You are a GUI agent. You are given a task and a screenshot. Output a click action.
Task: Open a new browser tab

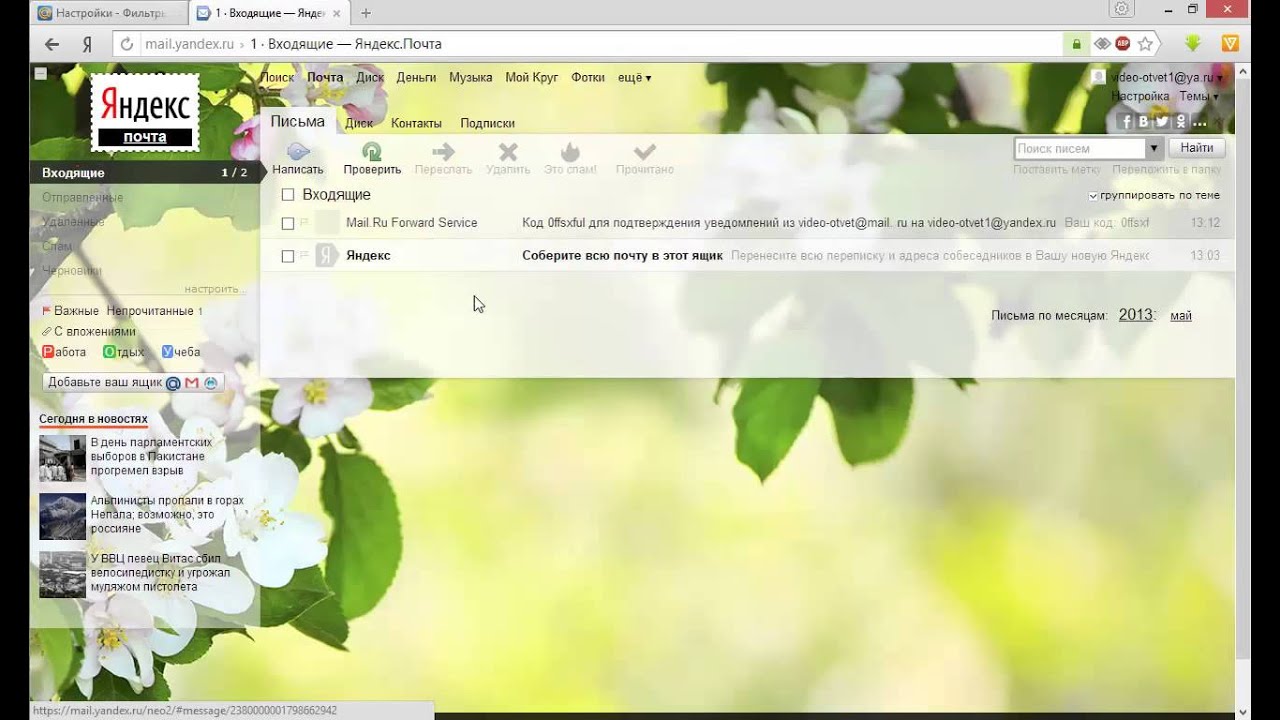tap(366, 13)
